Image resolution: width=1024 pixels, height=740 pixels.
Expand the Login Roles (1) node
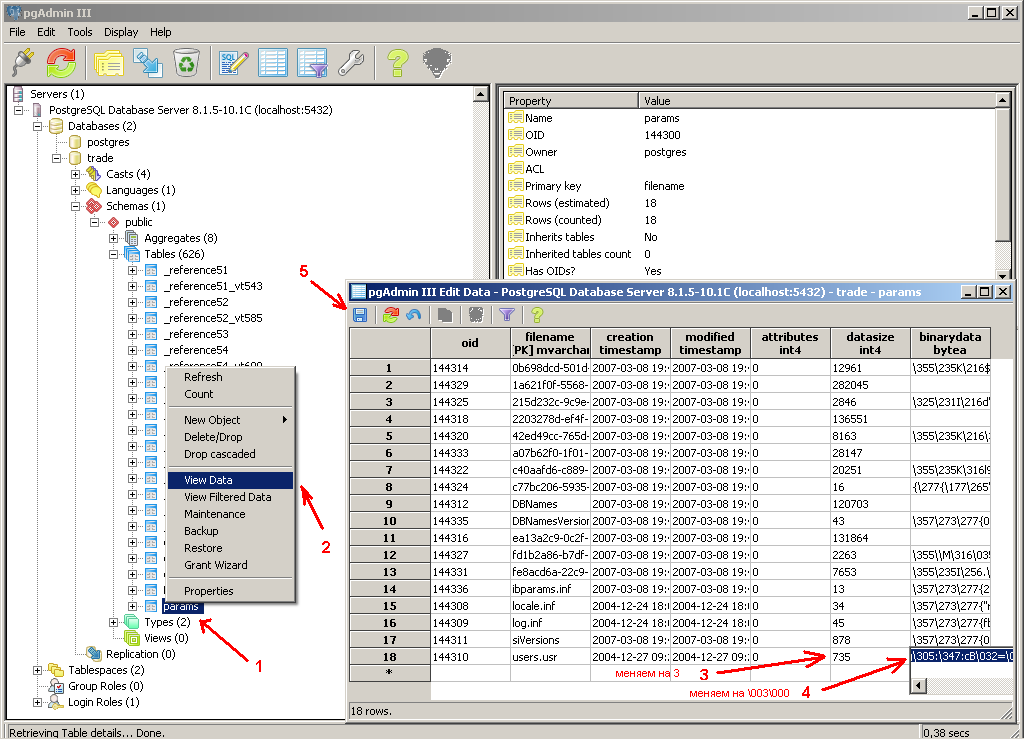coord(37,702)
